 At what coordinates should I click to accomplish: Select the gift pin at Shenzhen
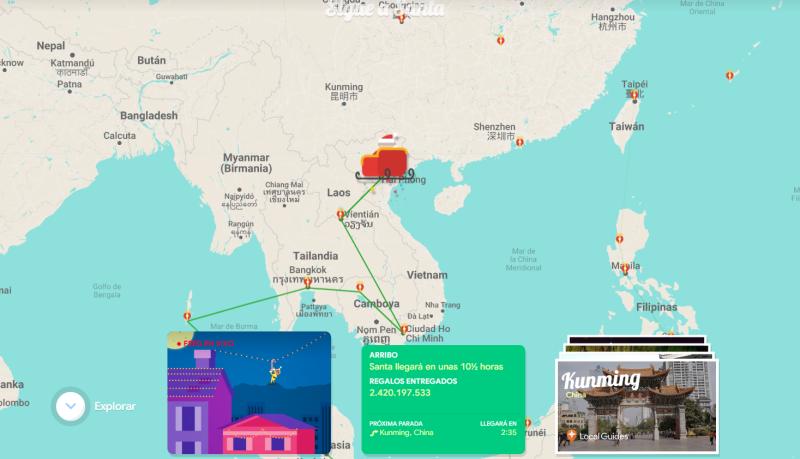(519, 142)
